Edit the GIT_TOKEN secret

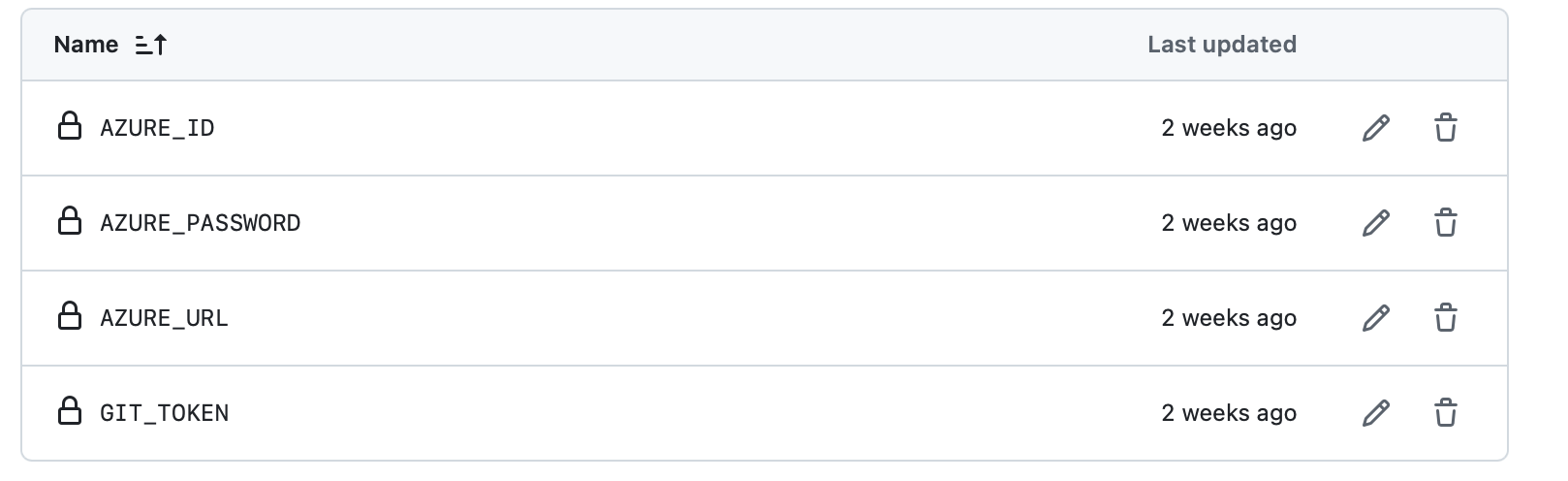pos(1376,413)
